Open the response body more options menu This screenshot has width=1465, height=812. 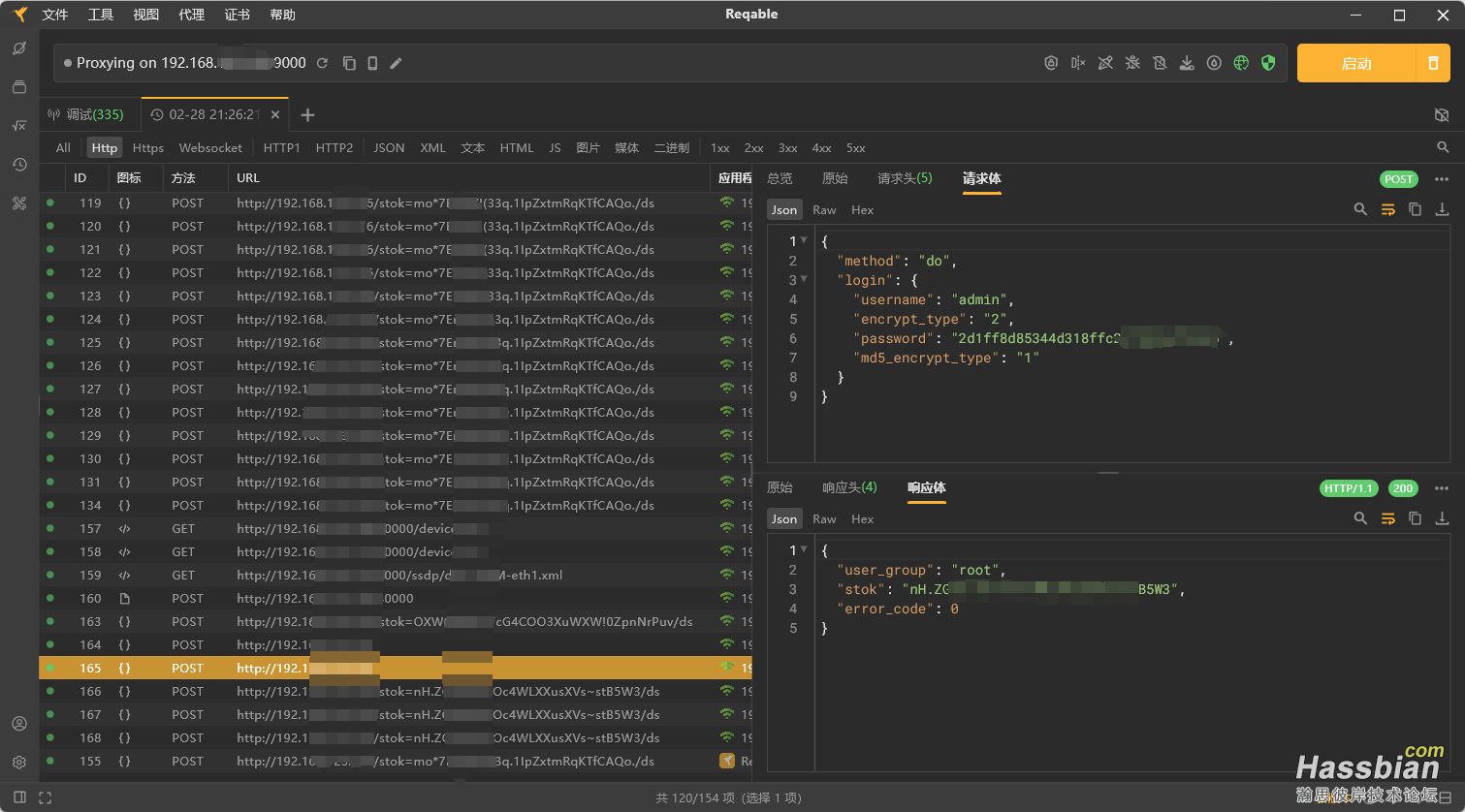1442,488
